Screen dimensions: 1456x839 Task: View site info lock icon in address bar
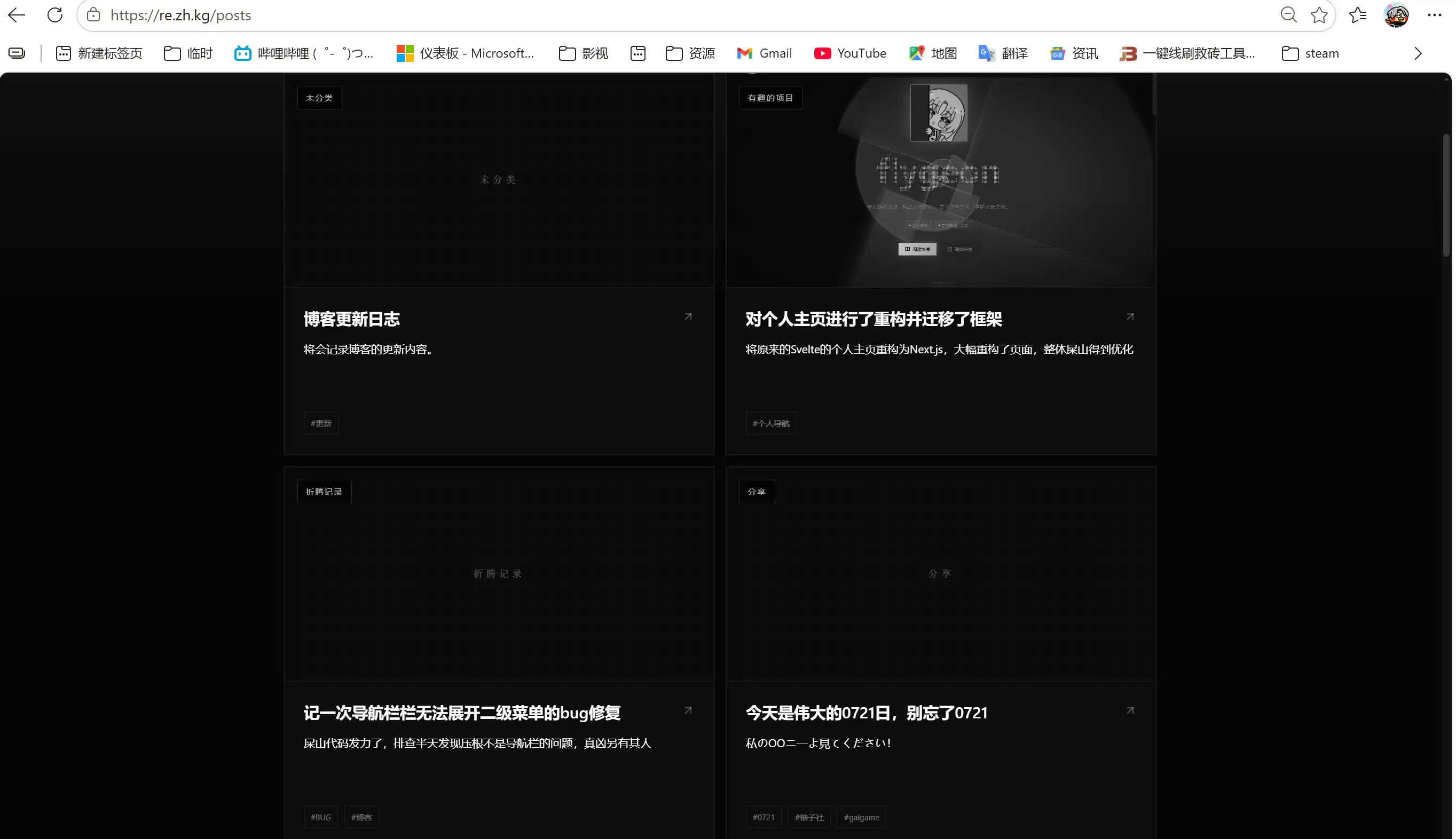click(x=93, y=15)
